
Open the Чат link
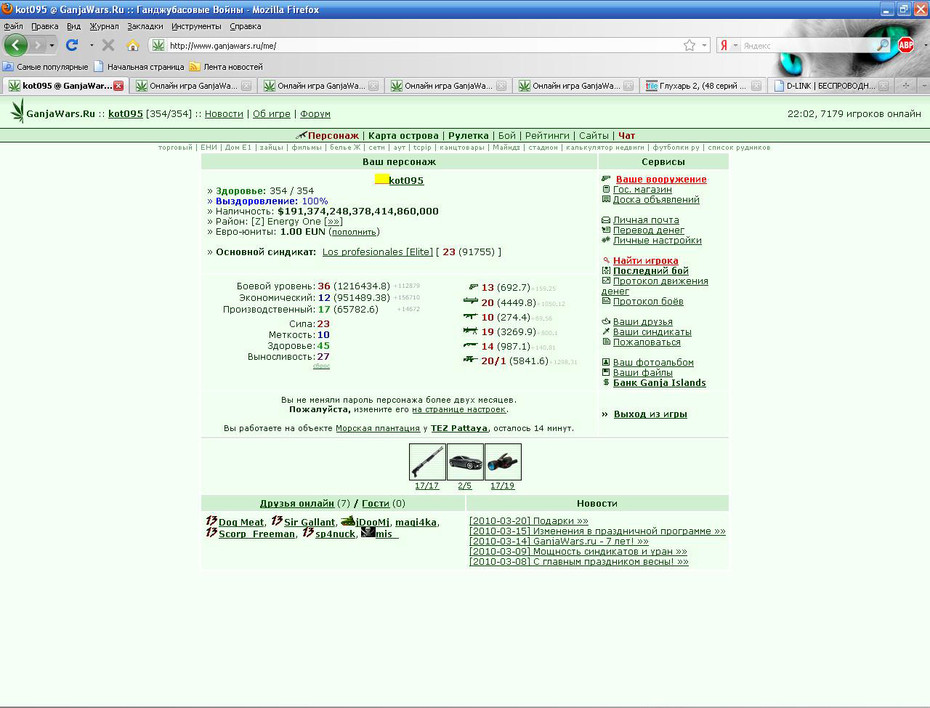(x=627, y=135)
